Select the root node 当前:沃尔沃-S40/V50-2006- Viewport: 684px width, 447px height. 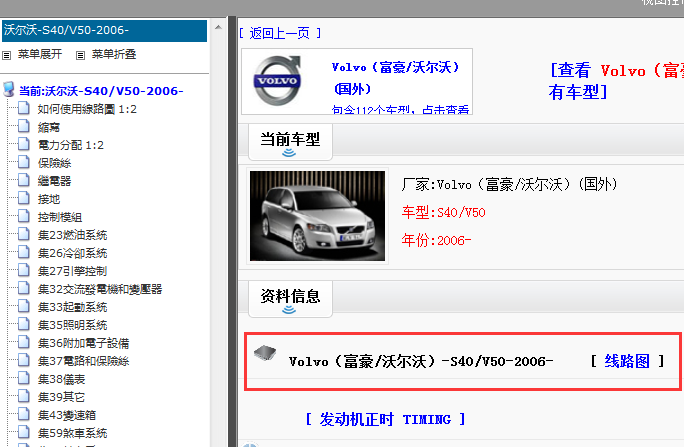pos(101,91)
